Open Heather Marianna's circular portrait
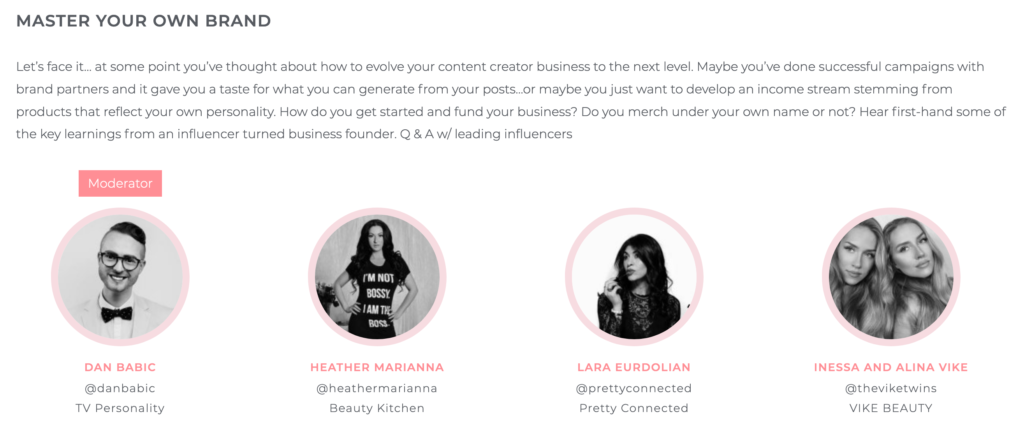The image size is (1024, 428). (x=377, y=276)
